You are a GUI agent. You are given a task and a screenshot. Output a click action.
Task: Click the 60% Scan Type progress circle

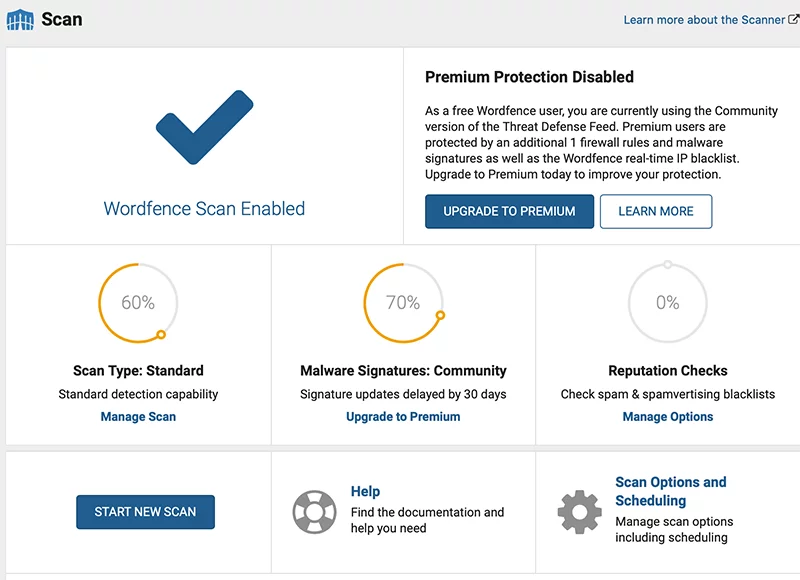[138, 303]
